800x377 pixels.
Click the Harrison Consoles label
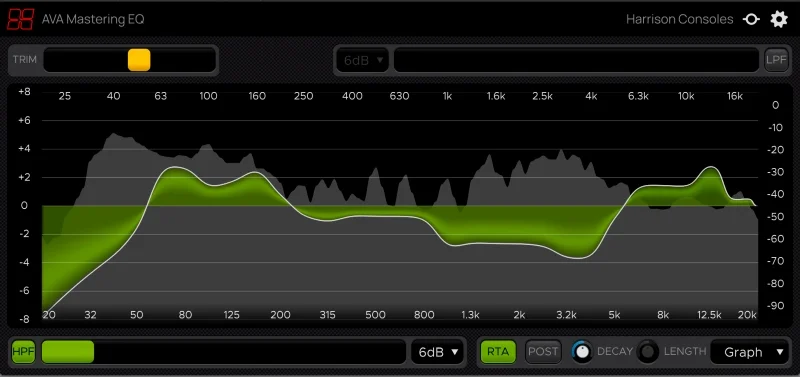point(680,19)
